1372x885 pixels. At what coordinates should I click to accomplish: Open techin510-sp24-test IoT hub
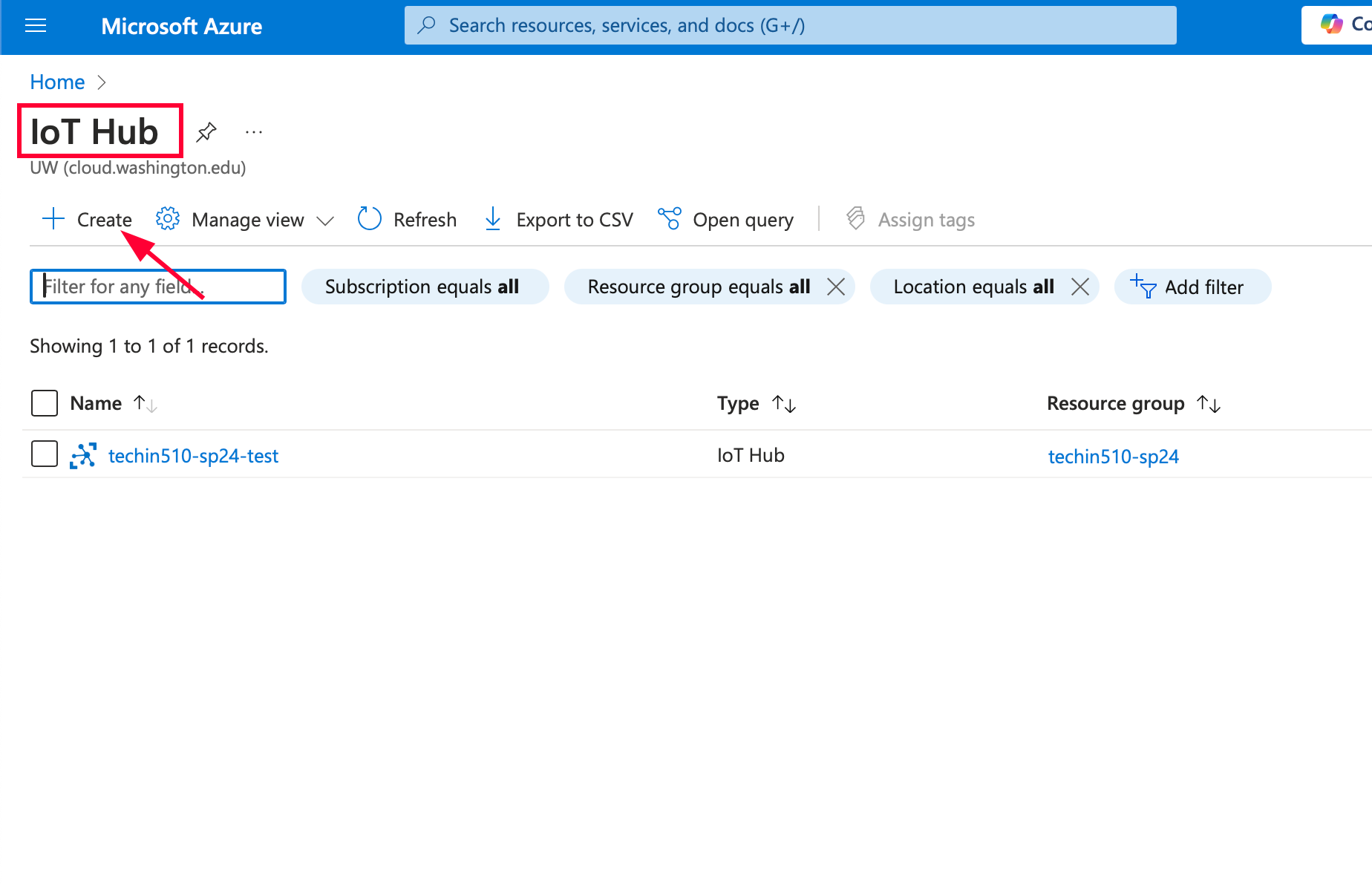193,456
